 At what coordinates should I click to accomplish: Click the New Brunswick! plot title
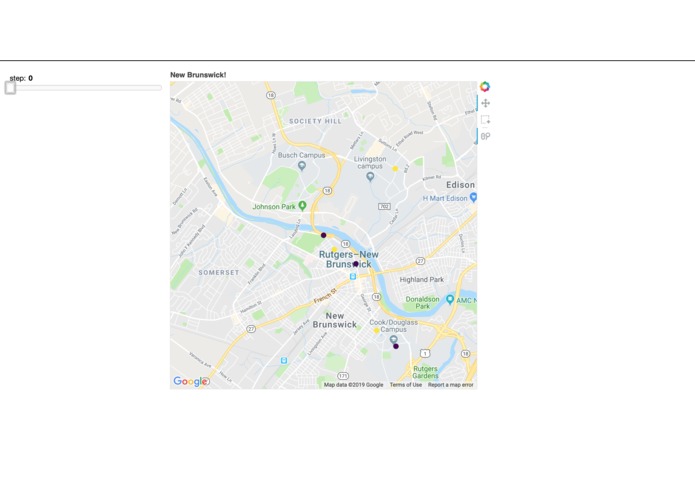[198, 75]
